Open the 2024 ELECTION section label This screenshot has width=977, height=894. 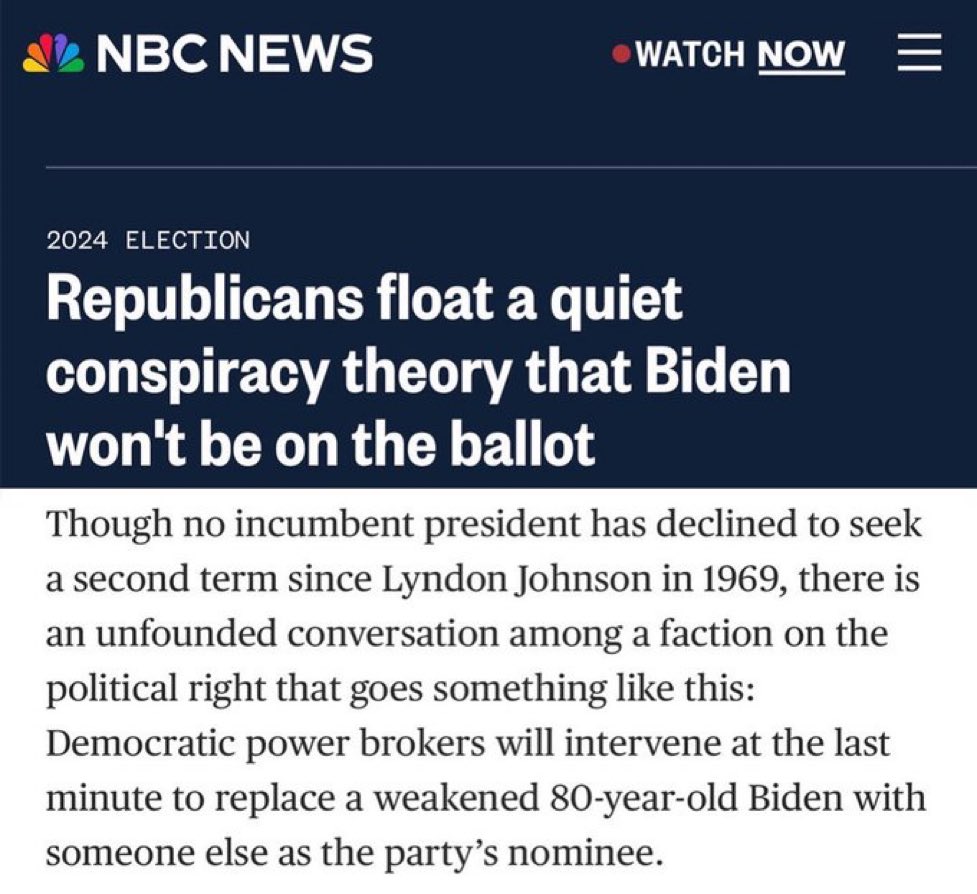pos(148,240)
